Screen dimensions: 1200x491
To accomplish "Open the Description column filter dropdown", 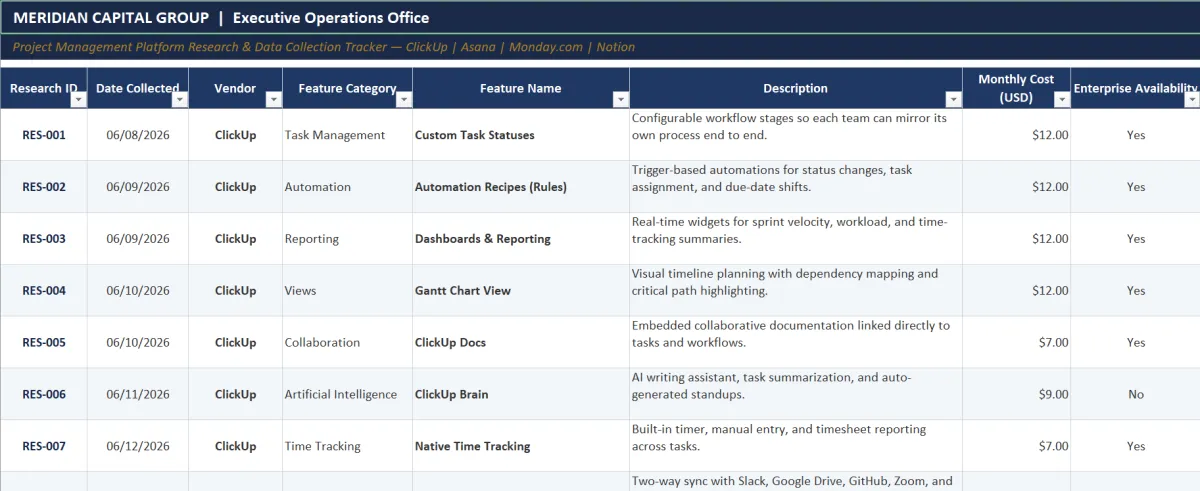I will click(953, 100).
